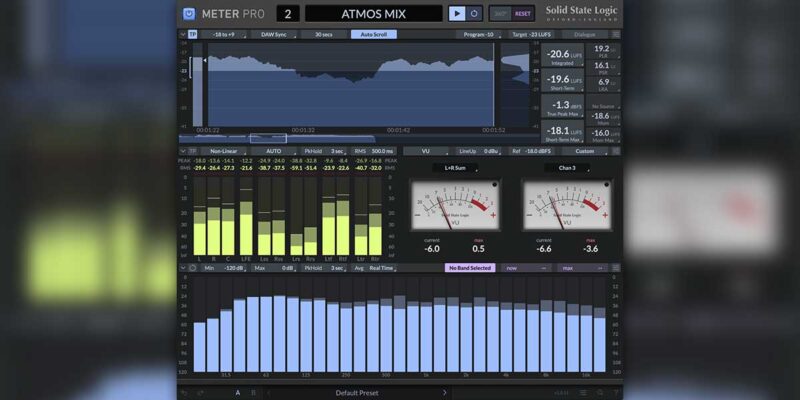Click the undo arrow in footer
This screenshot has width=800, height=400.
185,393
